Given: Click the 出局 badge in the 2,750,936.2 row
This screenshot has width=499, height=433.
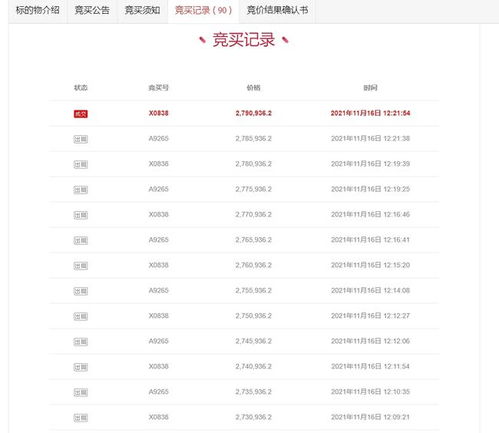Looking at the screenshot, I should (81, 317).
